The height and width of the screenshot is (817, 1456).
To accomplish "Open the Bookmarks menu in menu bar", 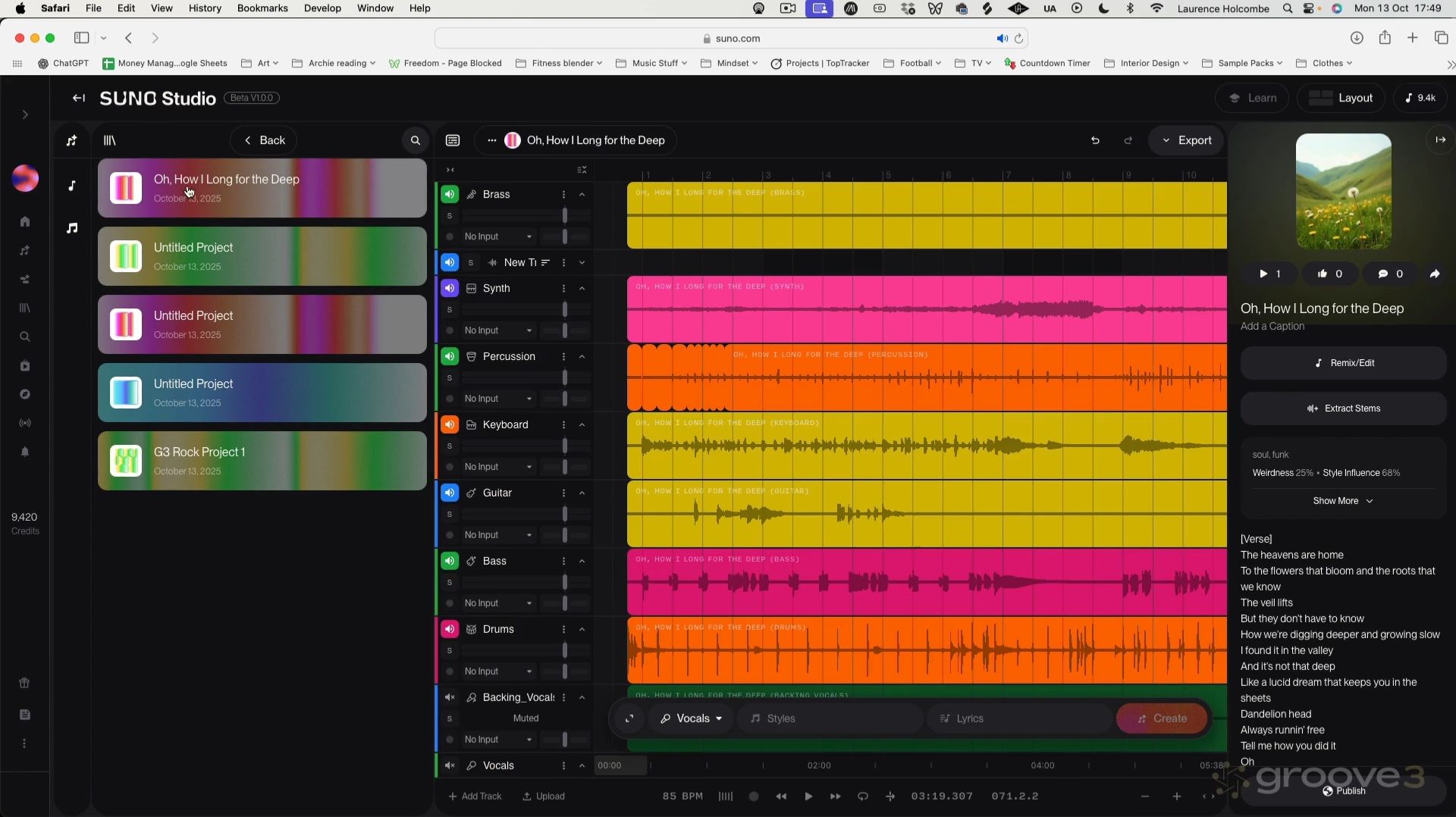I will (x=262, y=8).
